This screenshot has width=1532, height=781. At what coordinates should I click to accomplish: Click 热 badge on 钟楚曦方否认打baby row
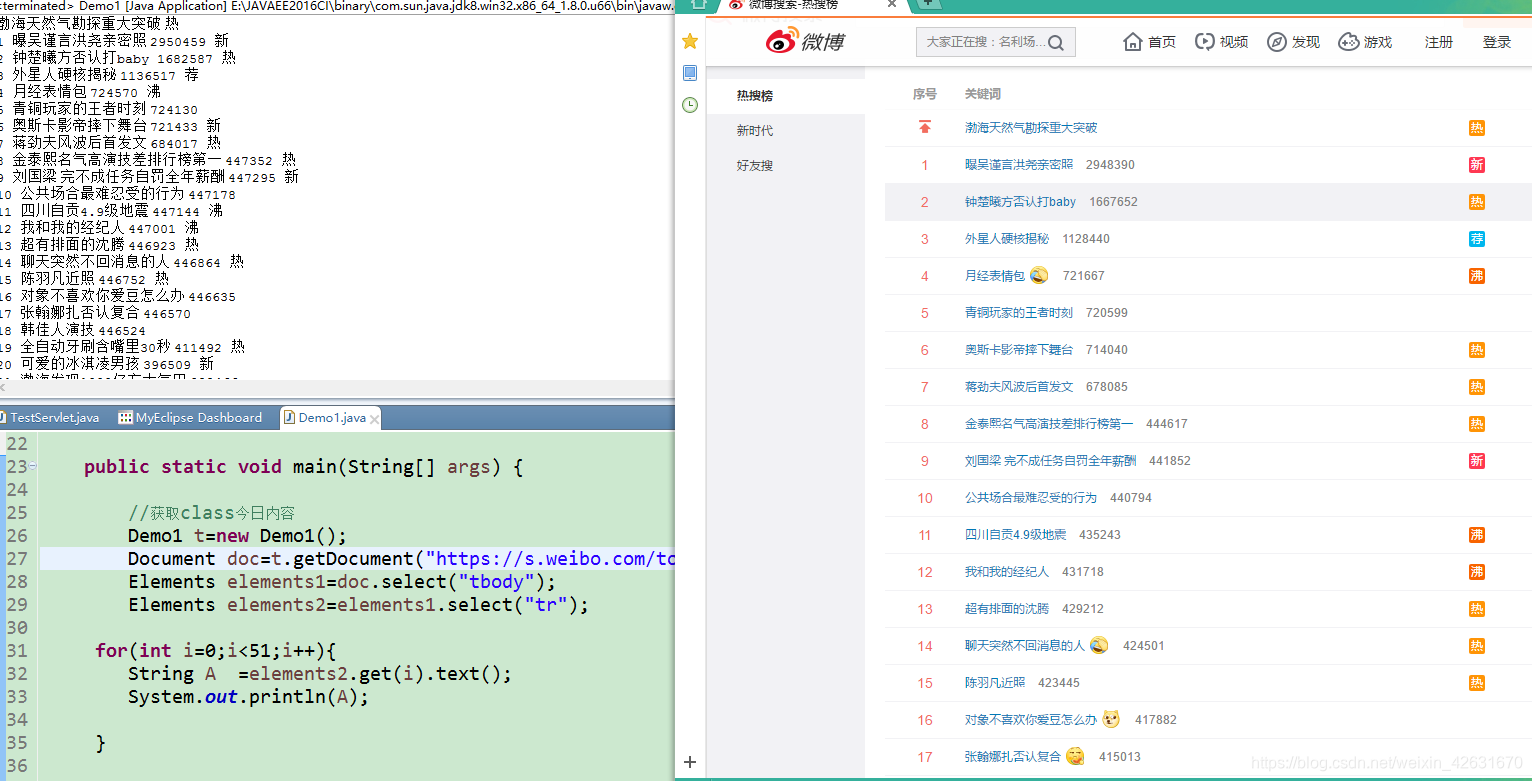(x=1477, y=202)
